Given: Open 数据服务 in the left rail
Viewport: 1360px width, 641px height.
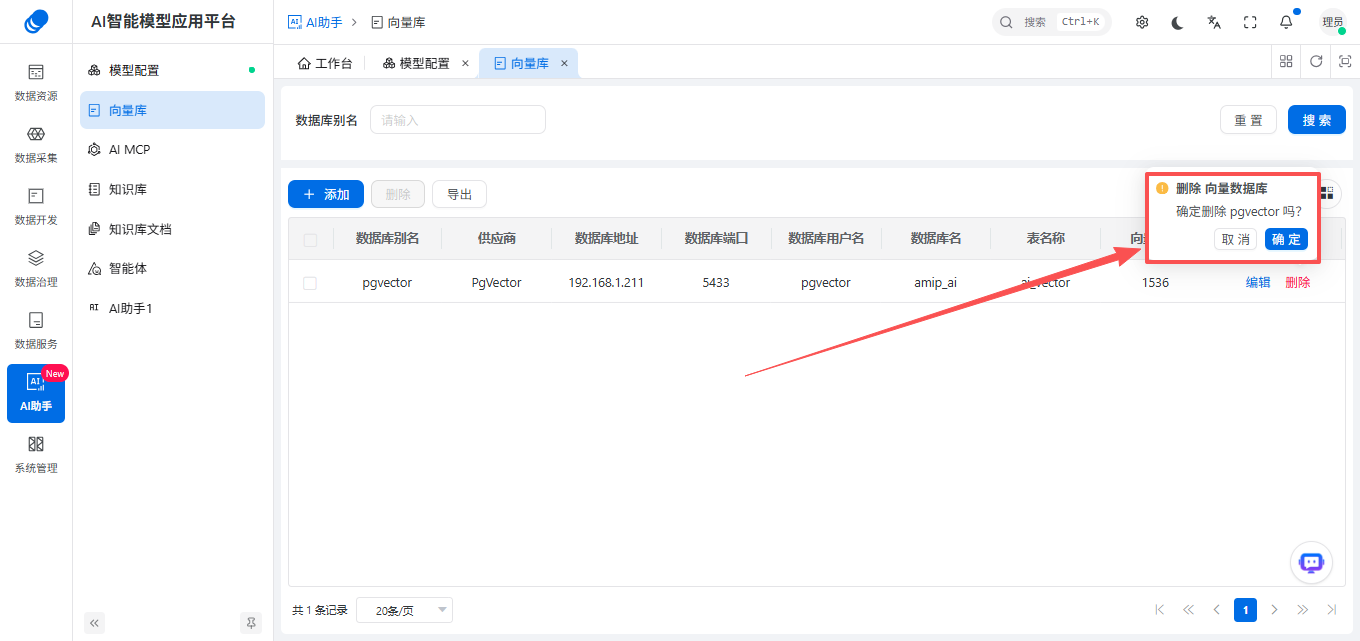Looking at the screenshot, I should pos(36,331).
